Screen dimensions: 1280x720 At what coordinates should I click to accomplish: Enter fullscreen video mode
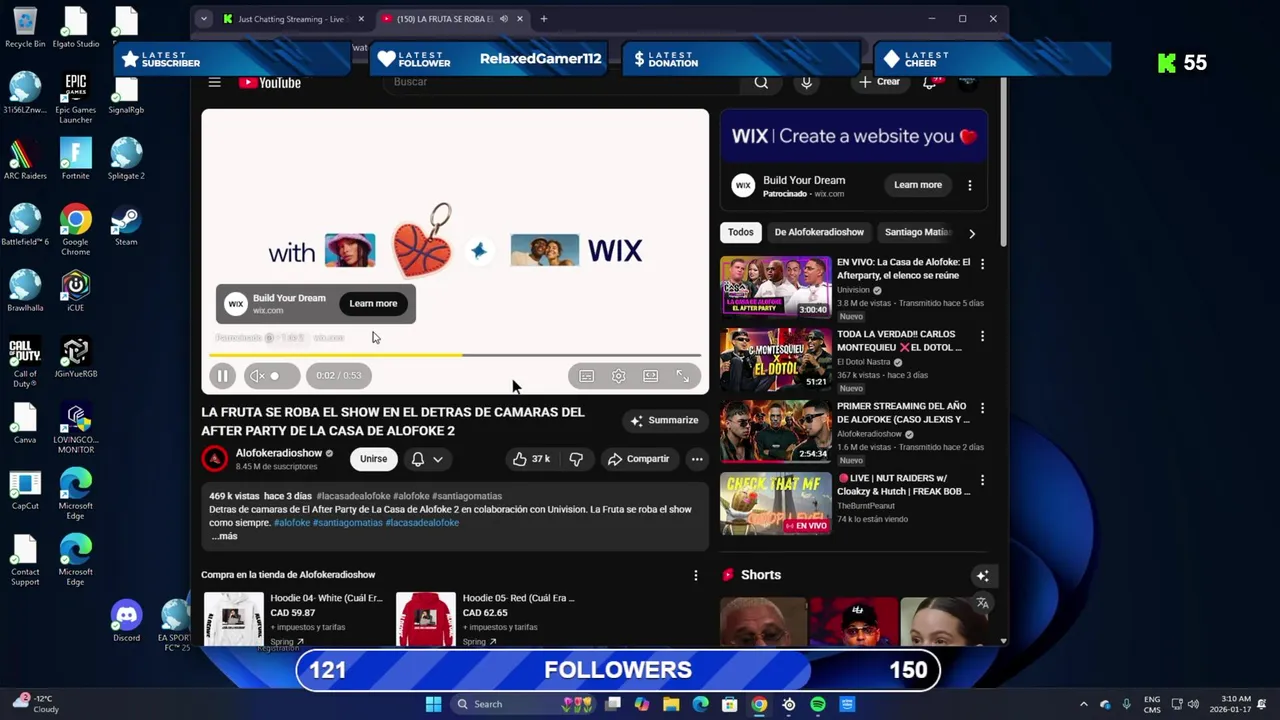[x=683, y=376]
